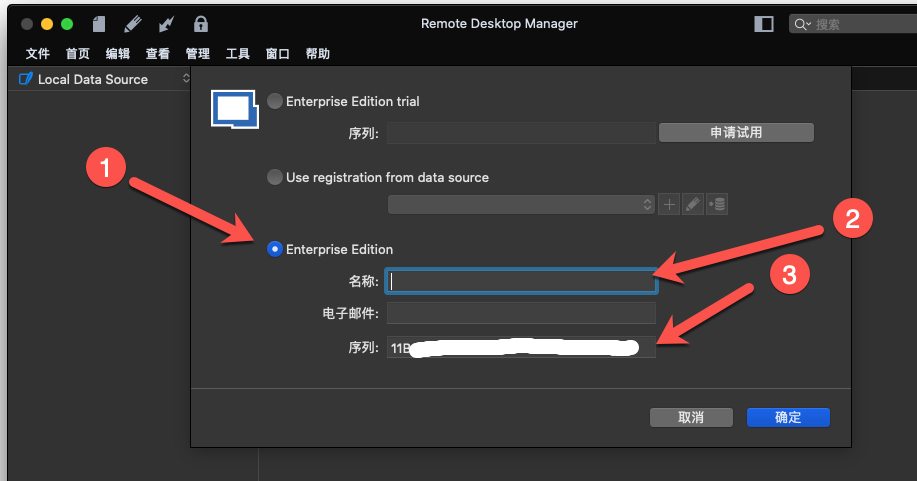This screenshot has width=917, height=481.
Task: Open the 帮助 menu
Action: tap(318, 54)
